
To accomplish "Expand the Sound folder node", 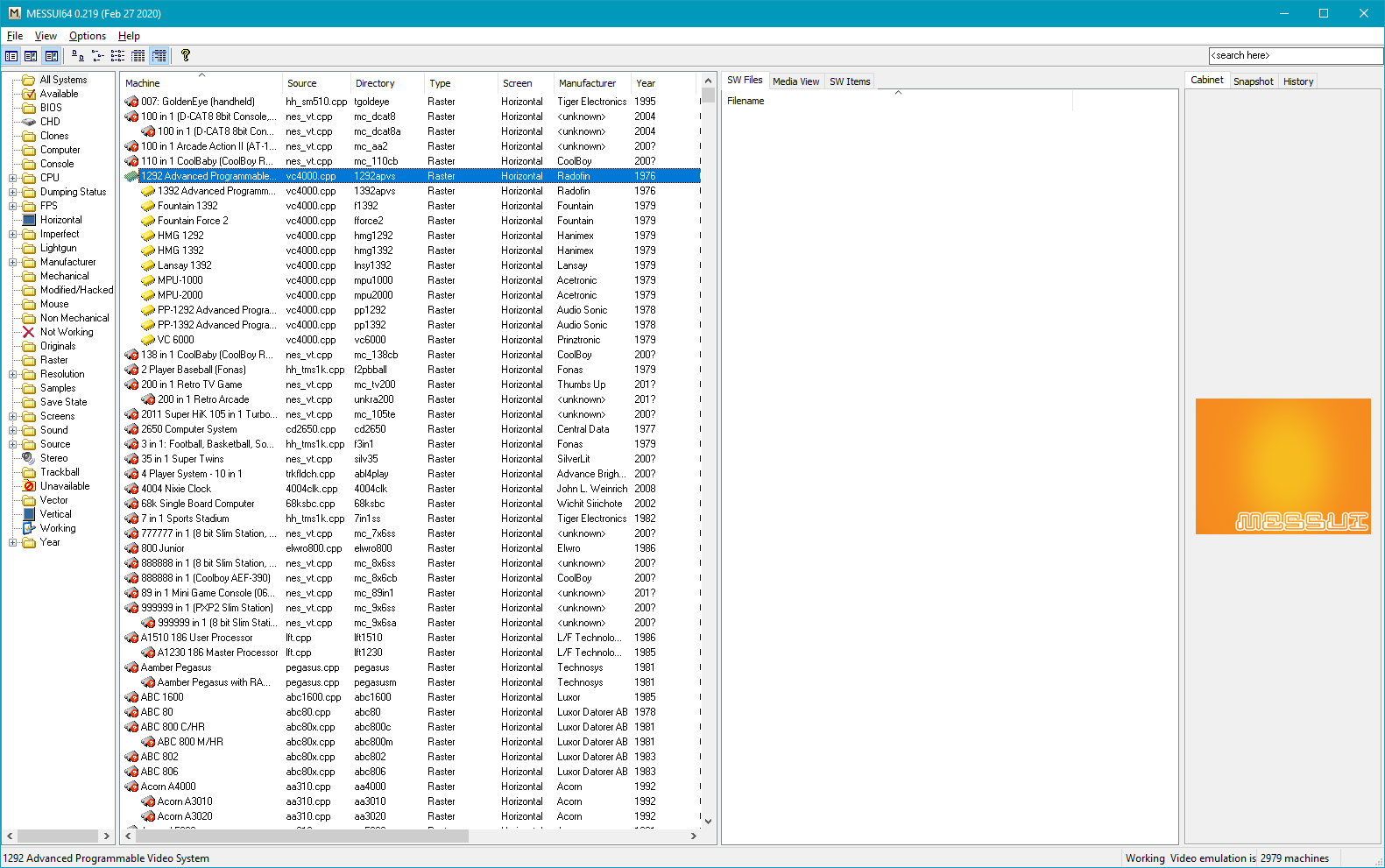I will coord(12,430).
